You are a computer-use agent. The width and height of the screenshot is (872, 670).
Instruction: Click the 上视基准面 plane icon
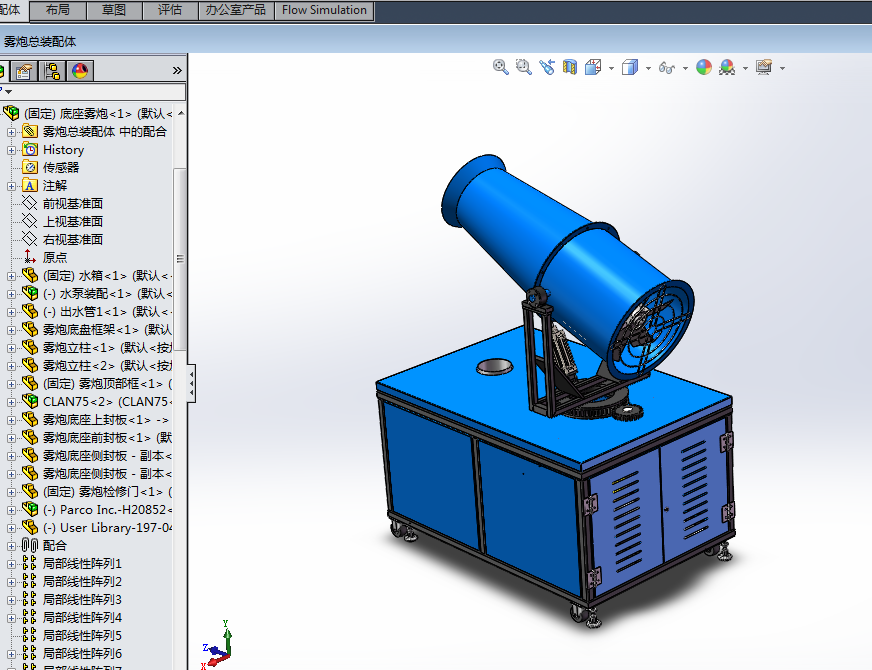tap(30, 221)
